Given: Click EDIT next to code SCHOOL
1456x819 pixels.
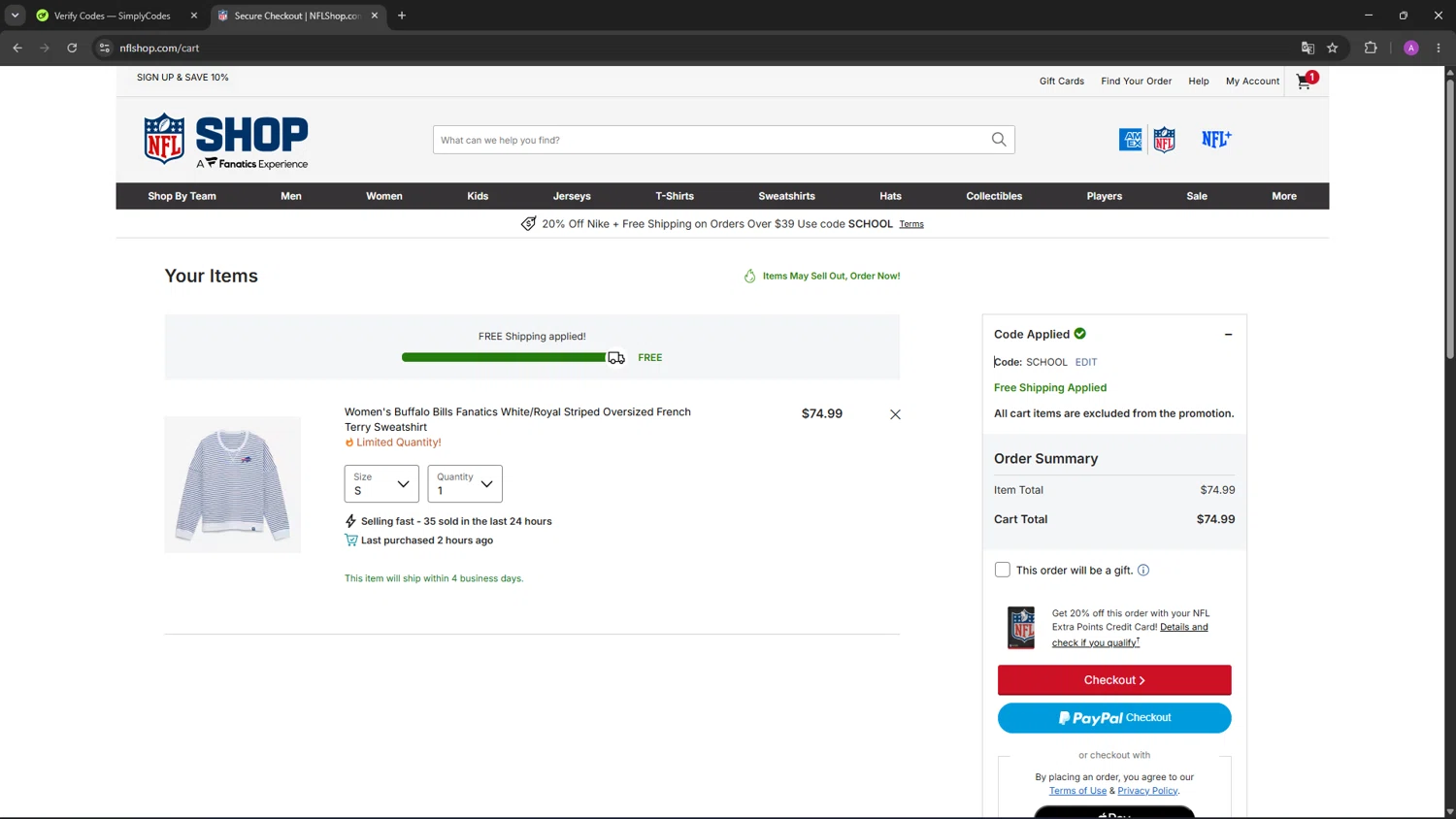Looking at the screenshot, I should (x=1086, y=362).
